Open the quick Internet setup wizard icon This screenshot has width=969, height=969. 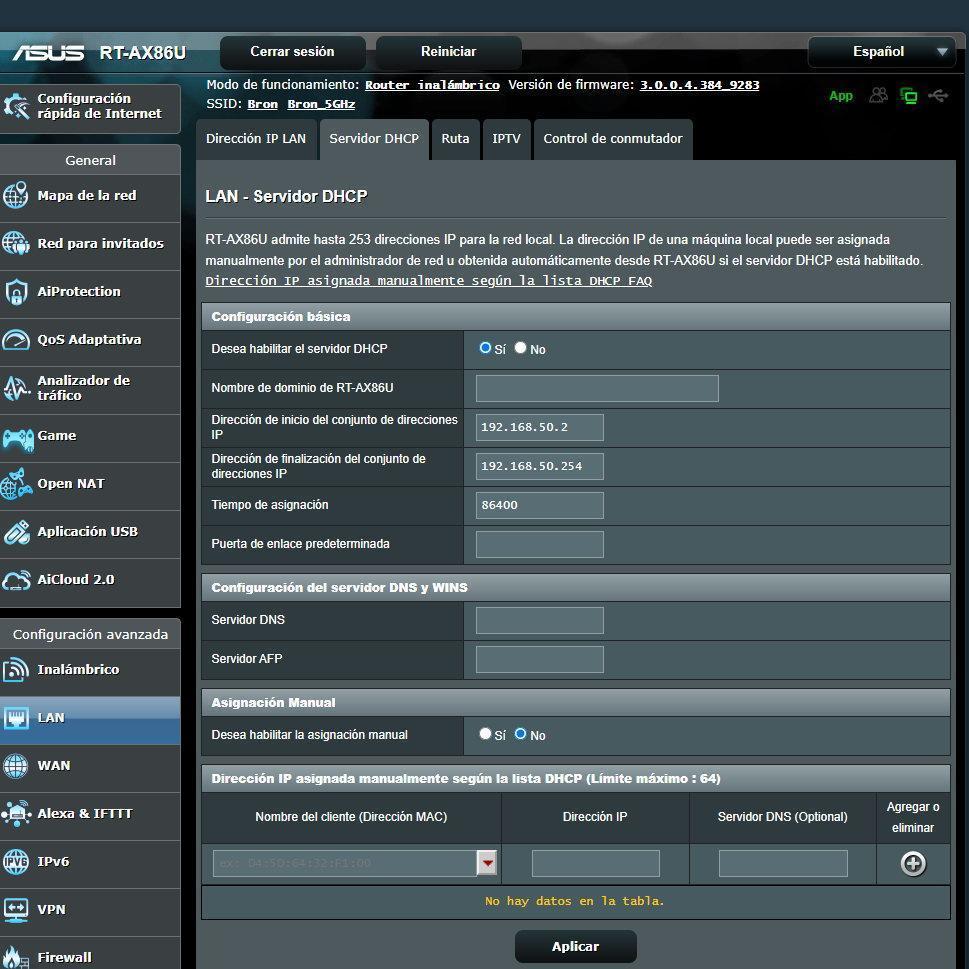(16, 106)
